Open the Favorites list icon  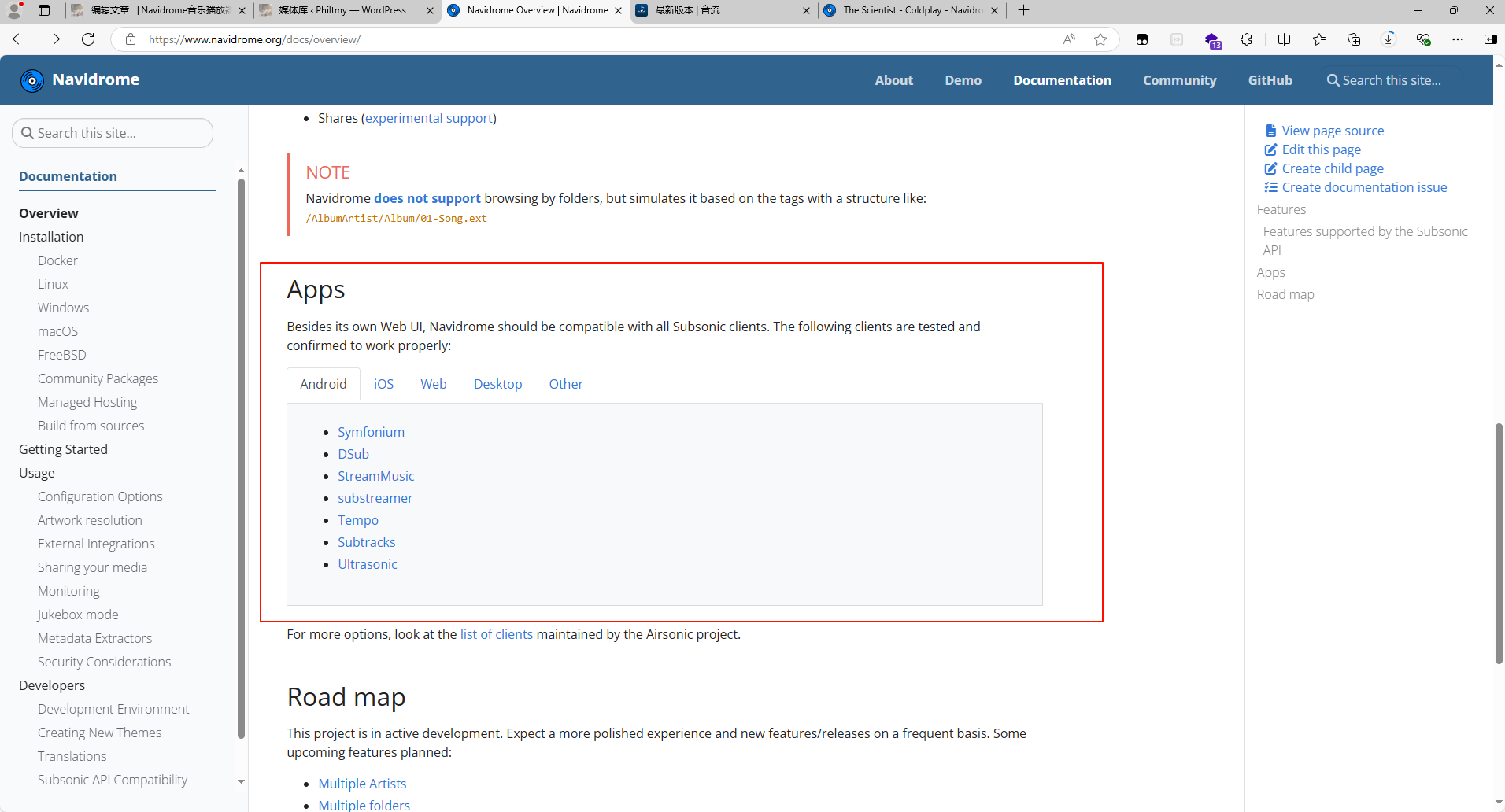[1319, 39]
